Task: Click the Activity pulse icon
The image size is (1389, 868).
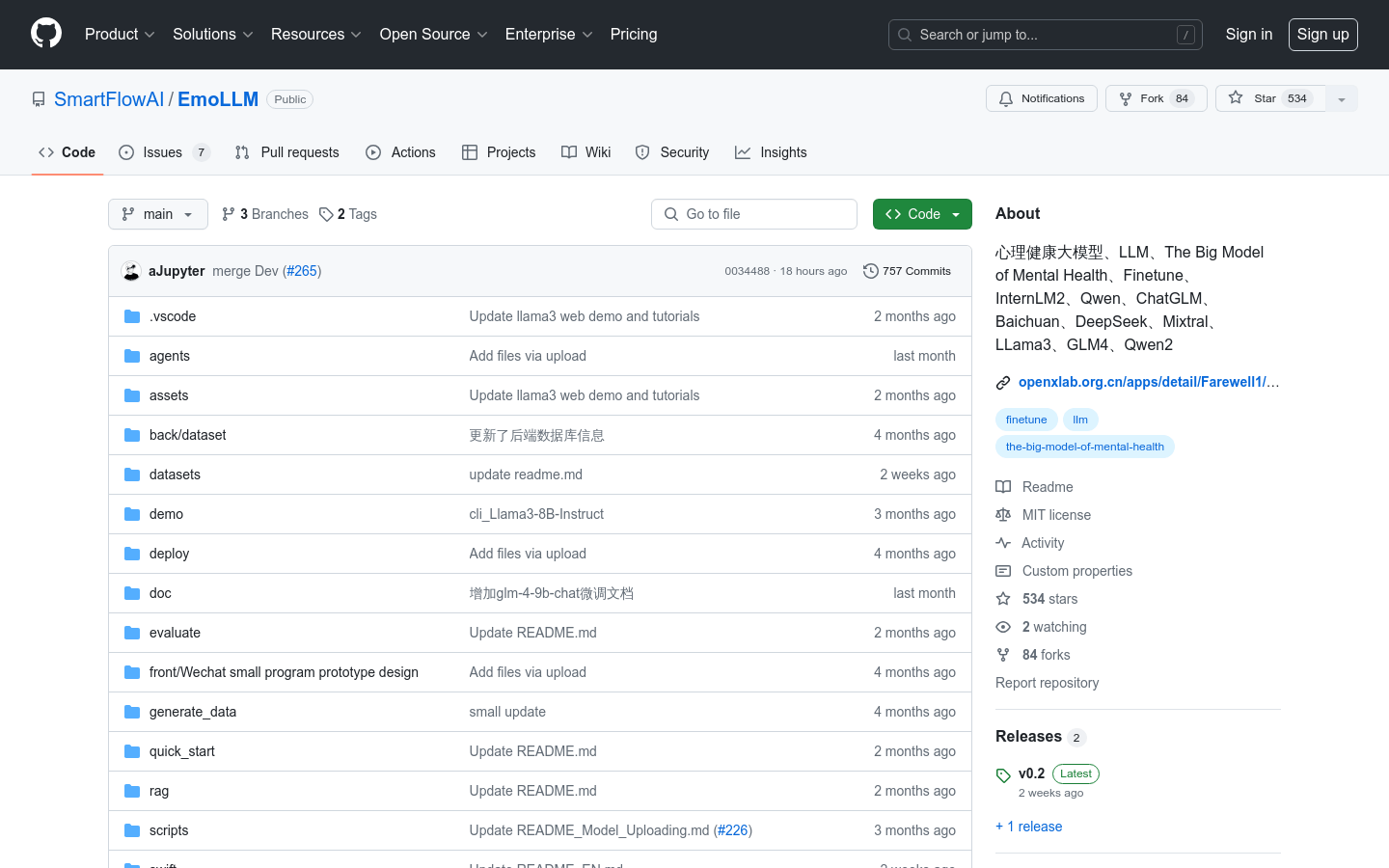Action: pos(1003,543)
